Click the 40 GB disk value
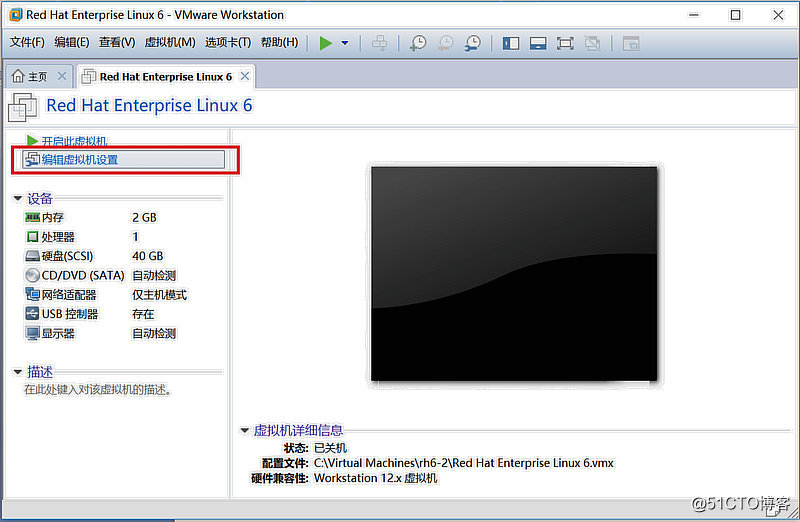The image size is (800, 522). point(147,256)
